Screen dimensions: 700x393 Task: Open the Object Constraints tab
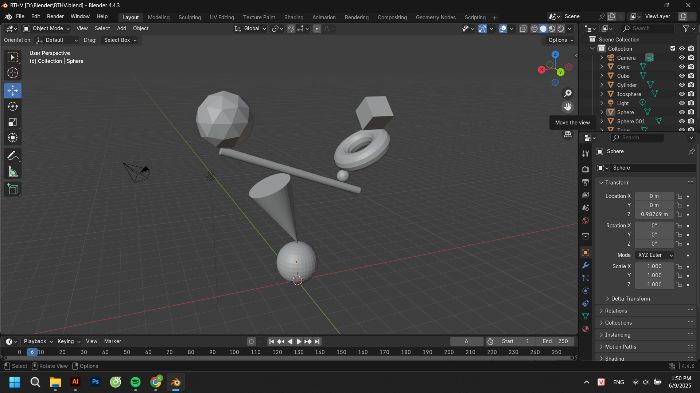586,304
